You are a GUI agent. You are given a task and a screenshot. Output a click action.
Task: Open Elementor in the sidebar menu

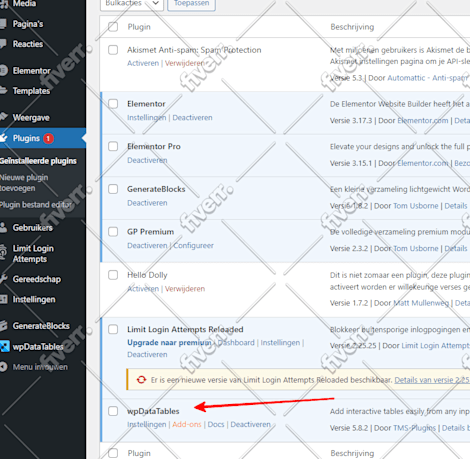(32, 71)
